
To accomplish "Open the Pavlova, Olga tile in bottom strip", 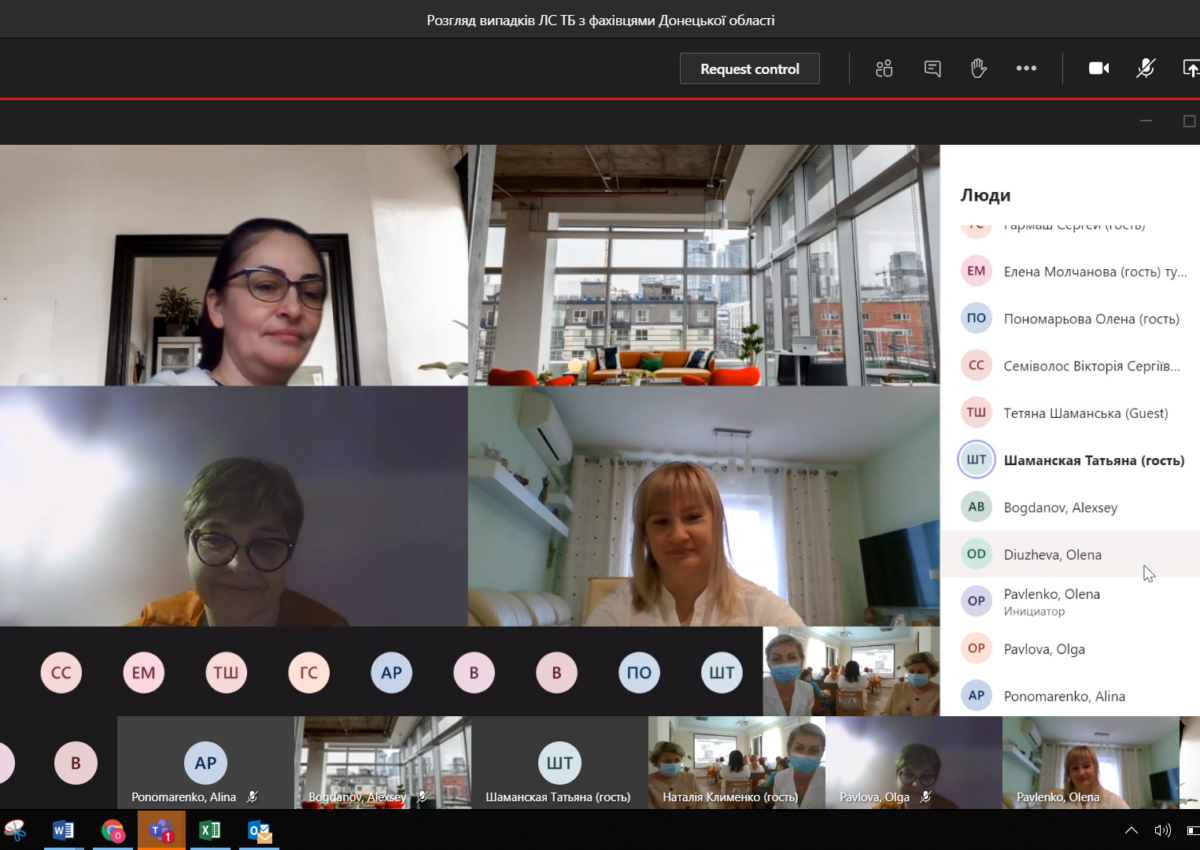I will (x=914, y=762).
